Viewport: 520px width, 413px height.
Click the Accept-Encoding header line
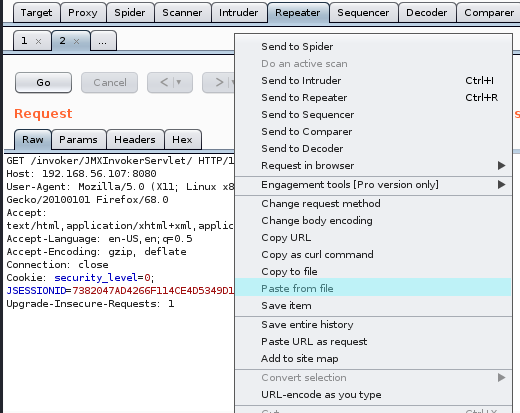pyautogui.click(x=96, y=252)
